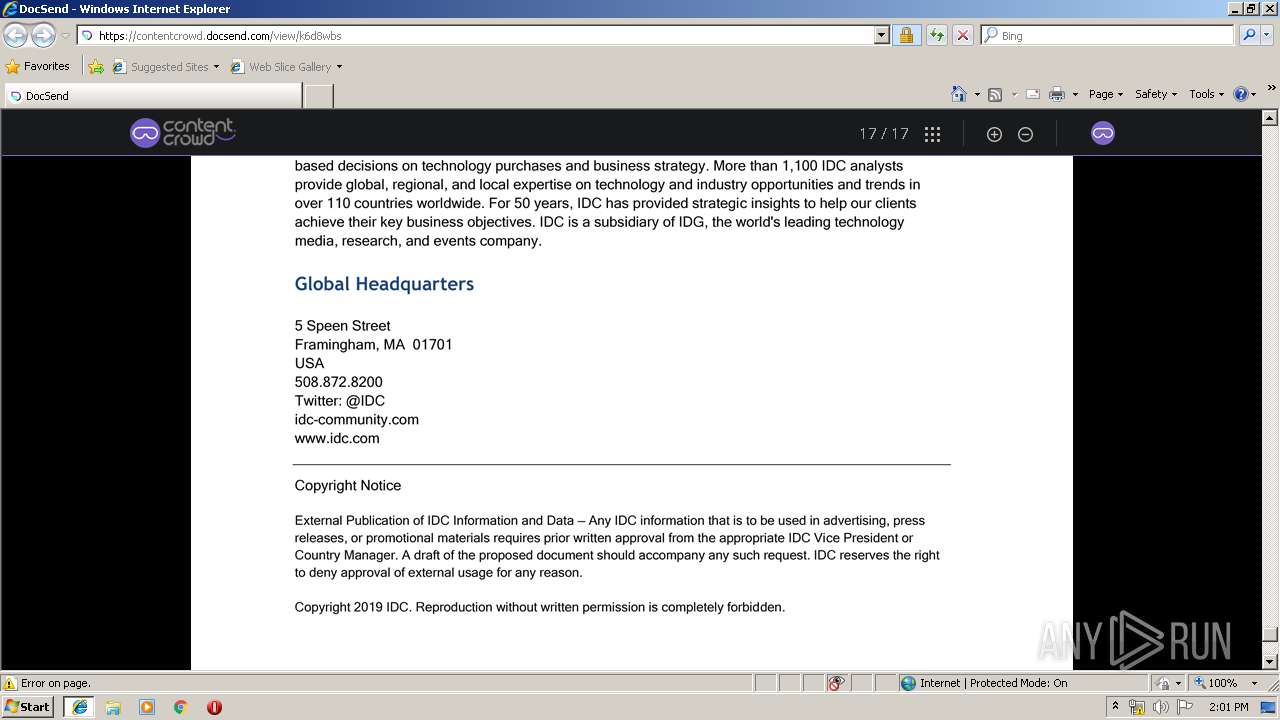Open the Tools menu
The height and width of the screenshot is (720, 1280).
pos(1206,94)
